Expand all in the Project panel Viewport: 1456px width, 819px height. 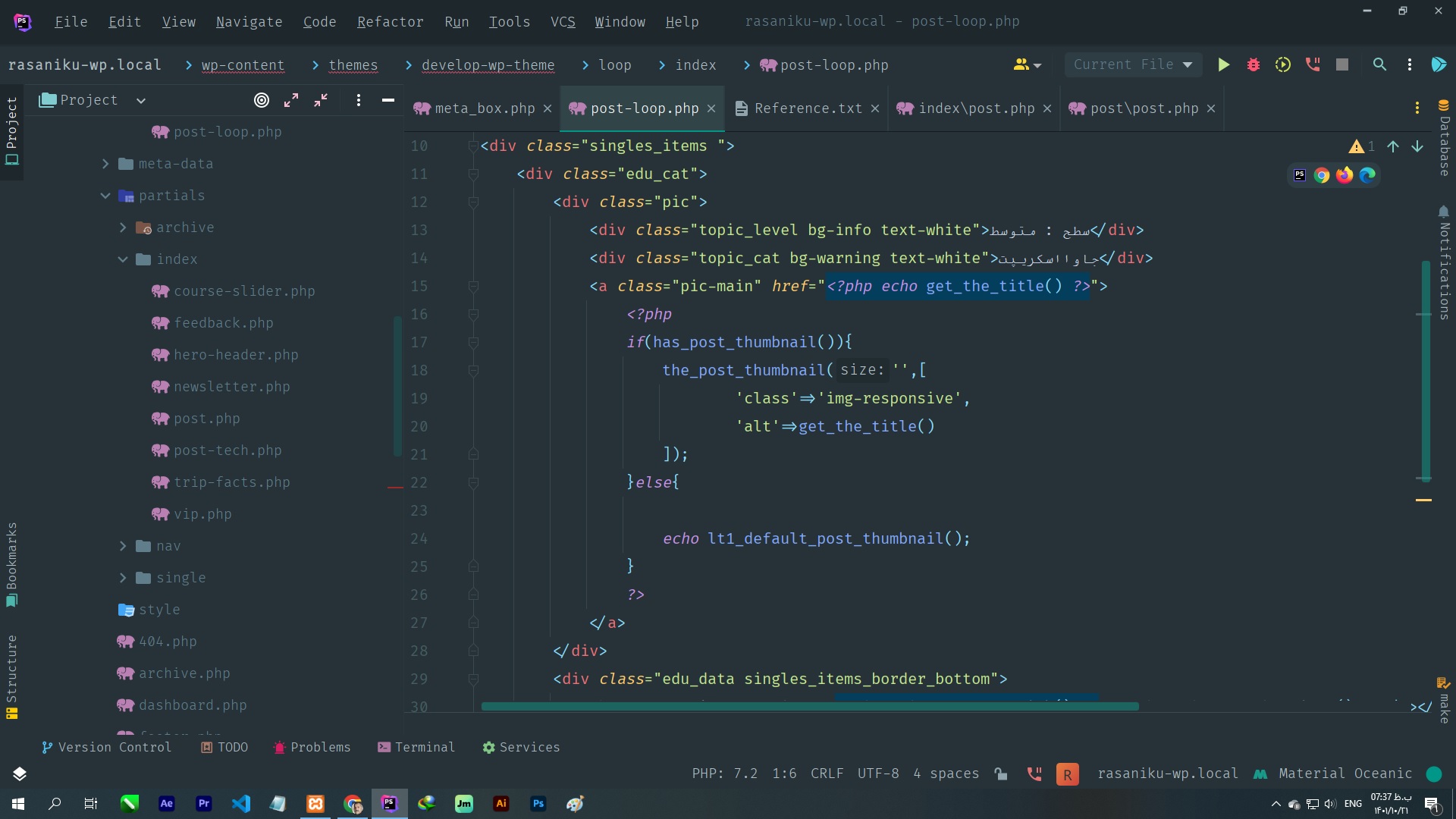pyautogui.click(x=291, y=100)
